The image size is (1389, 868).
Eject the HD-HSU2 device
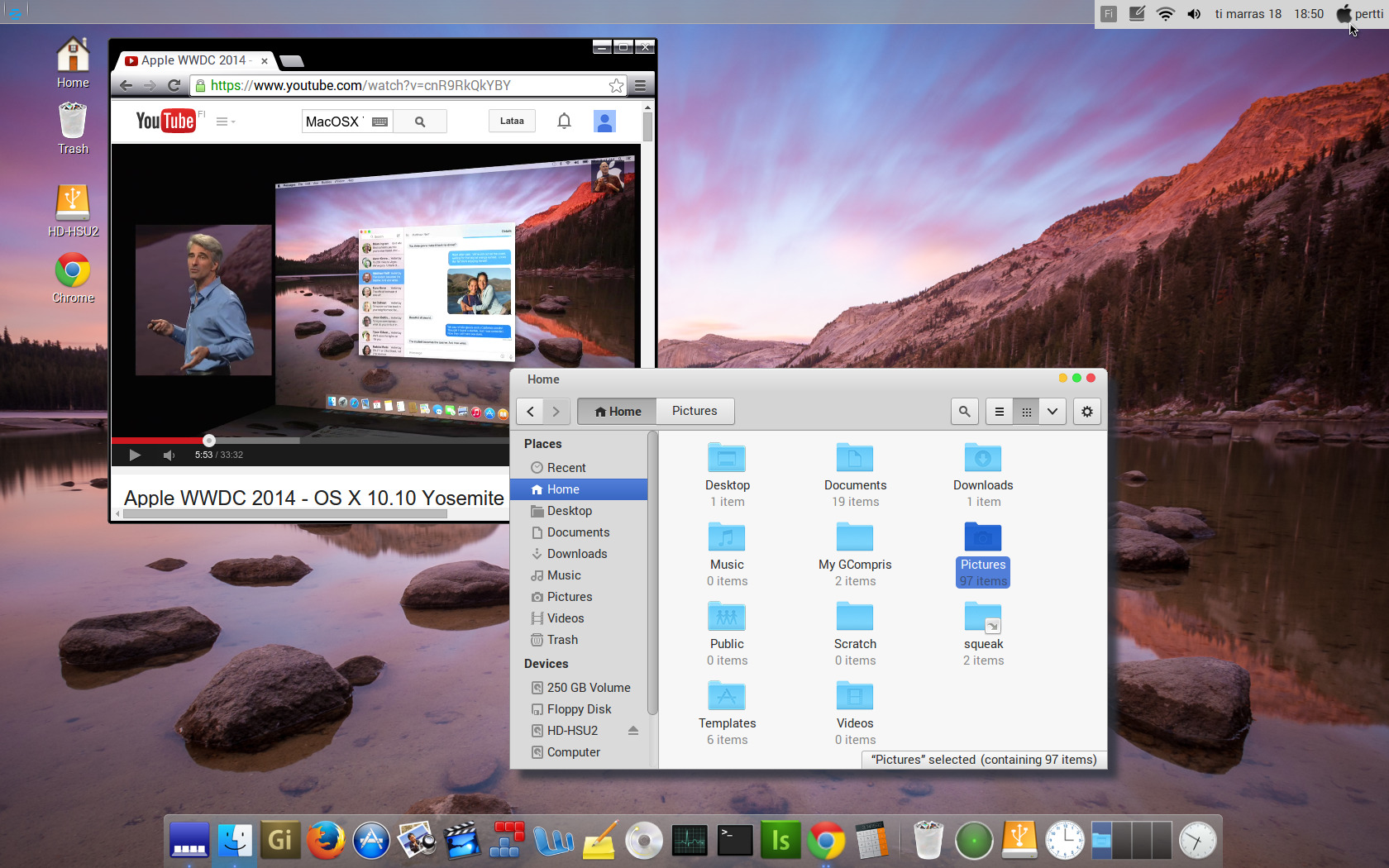click(633, 731)
